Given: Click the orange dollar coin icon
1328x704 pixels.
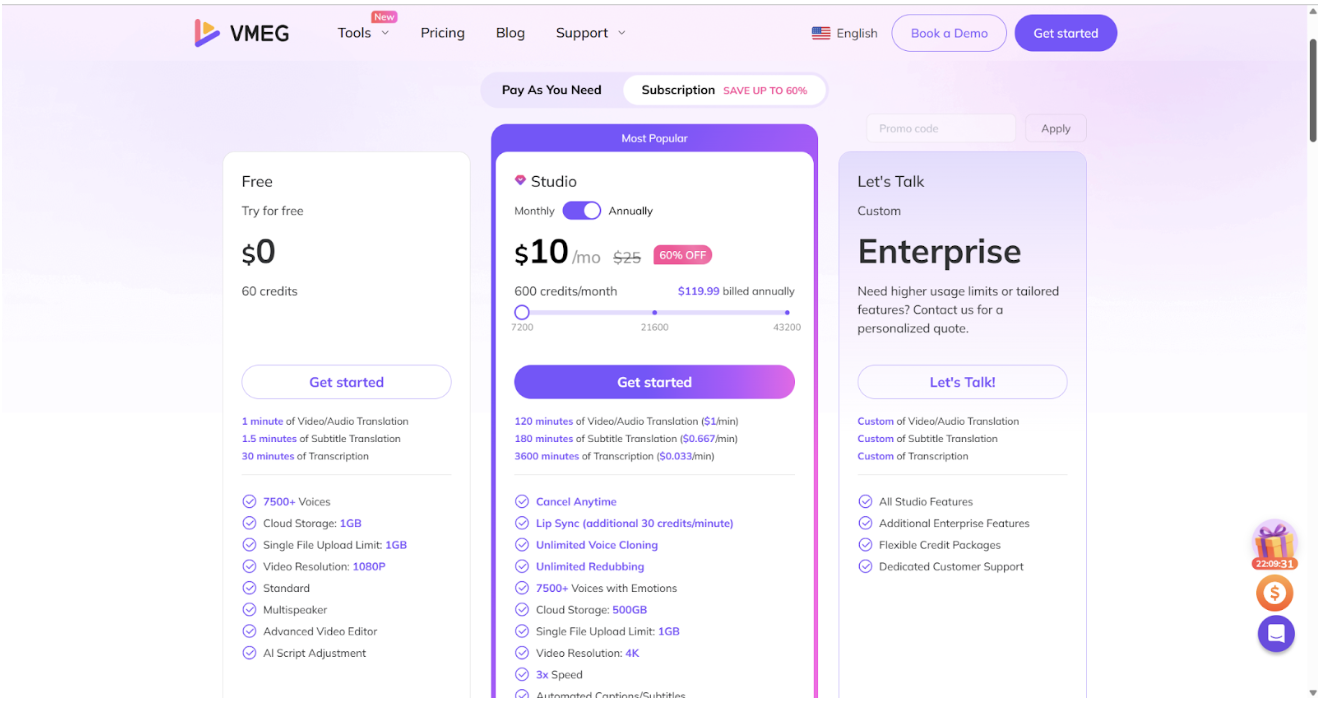Looking at the screenshot, I should (1275, 593).
